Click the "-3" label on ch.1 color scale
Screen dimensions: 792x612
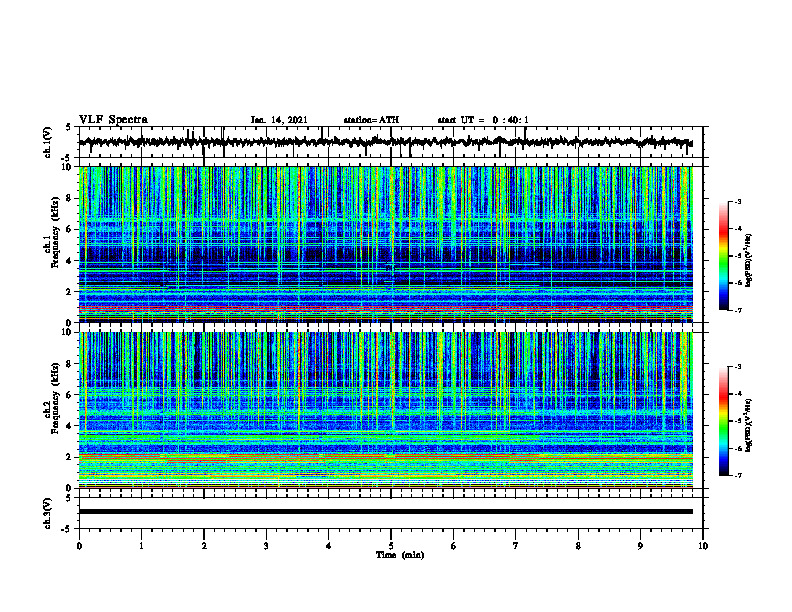pos(737,201)
